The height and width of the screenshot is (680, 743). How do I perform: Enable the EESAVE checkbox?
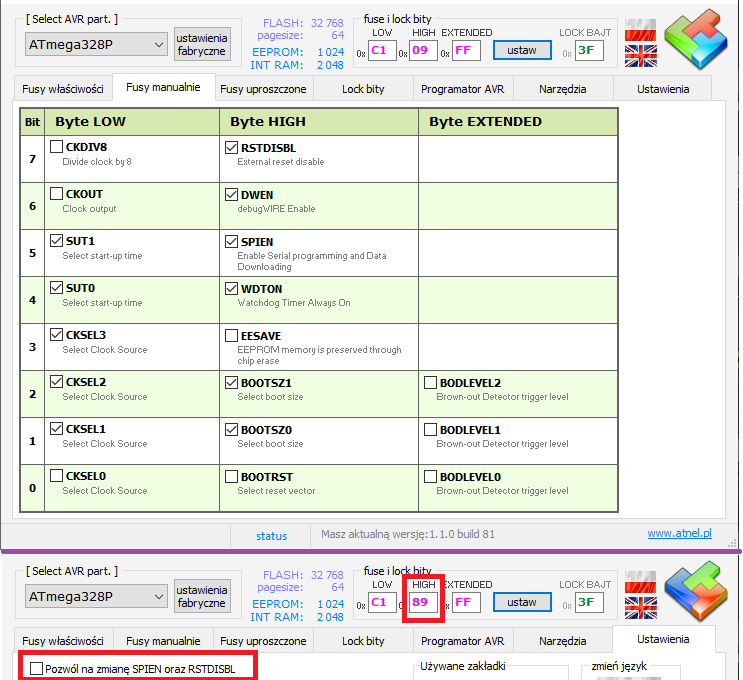[231, 335]
